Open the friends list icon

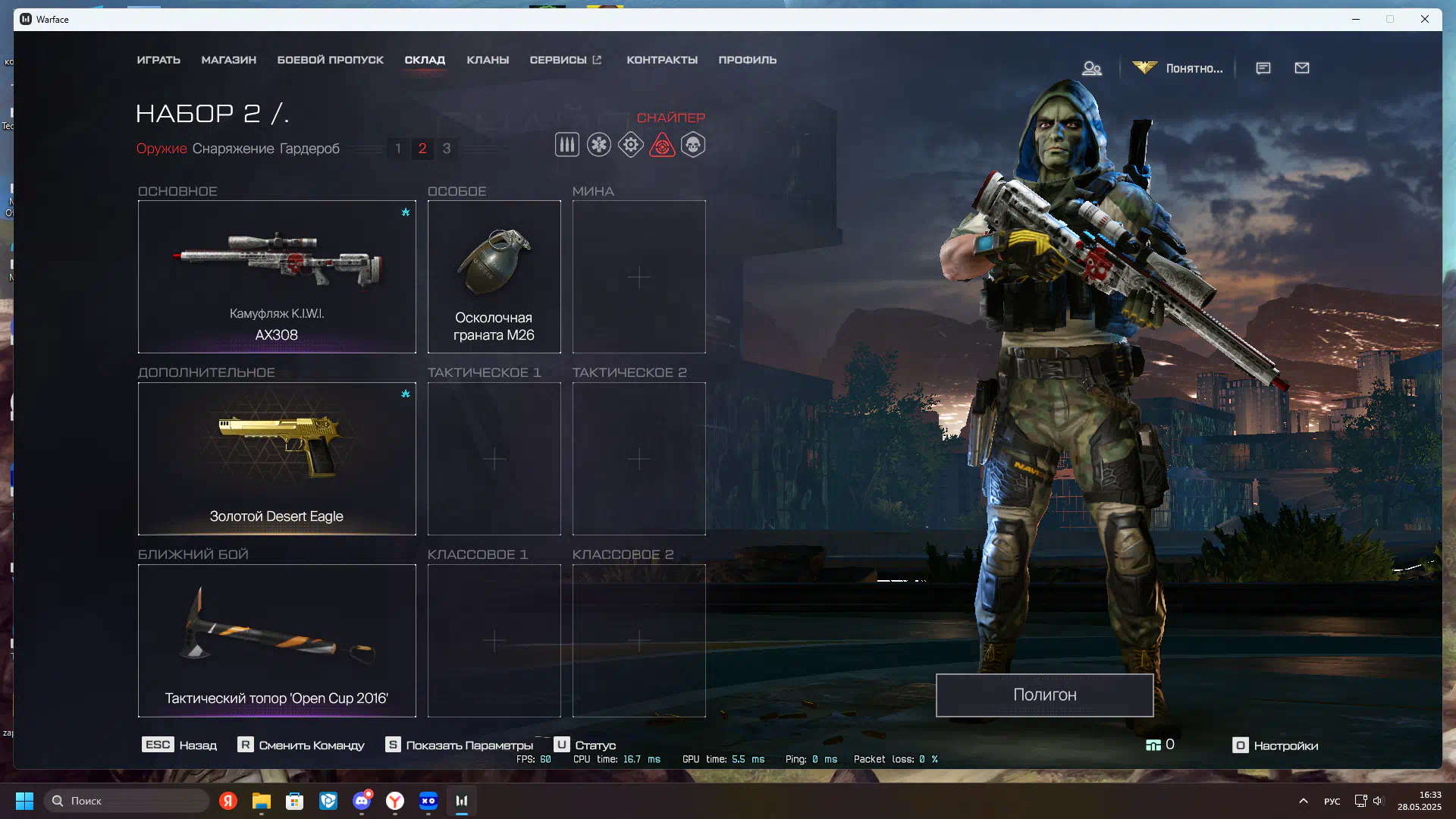coord(1091,68)
